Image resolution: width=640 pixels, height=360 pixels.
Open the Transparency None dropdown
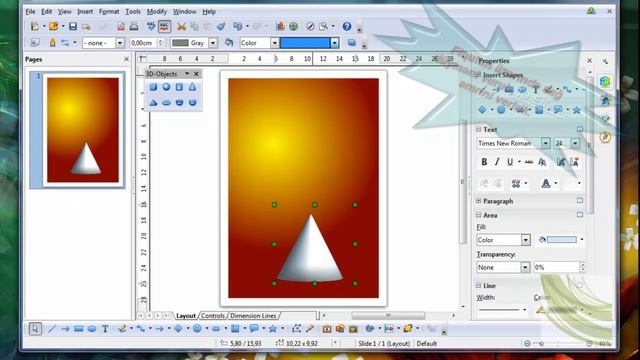(525, 267)
